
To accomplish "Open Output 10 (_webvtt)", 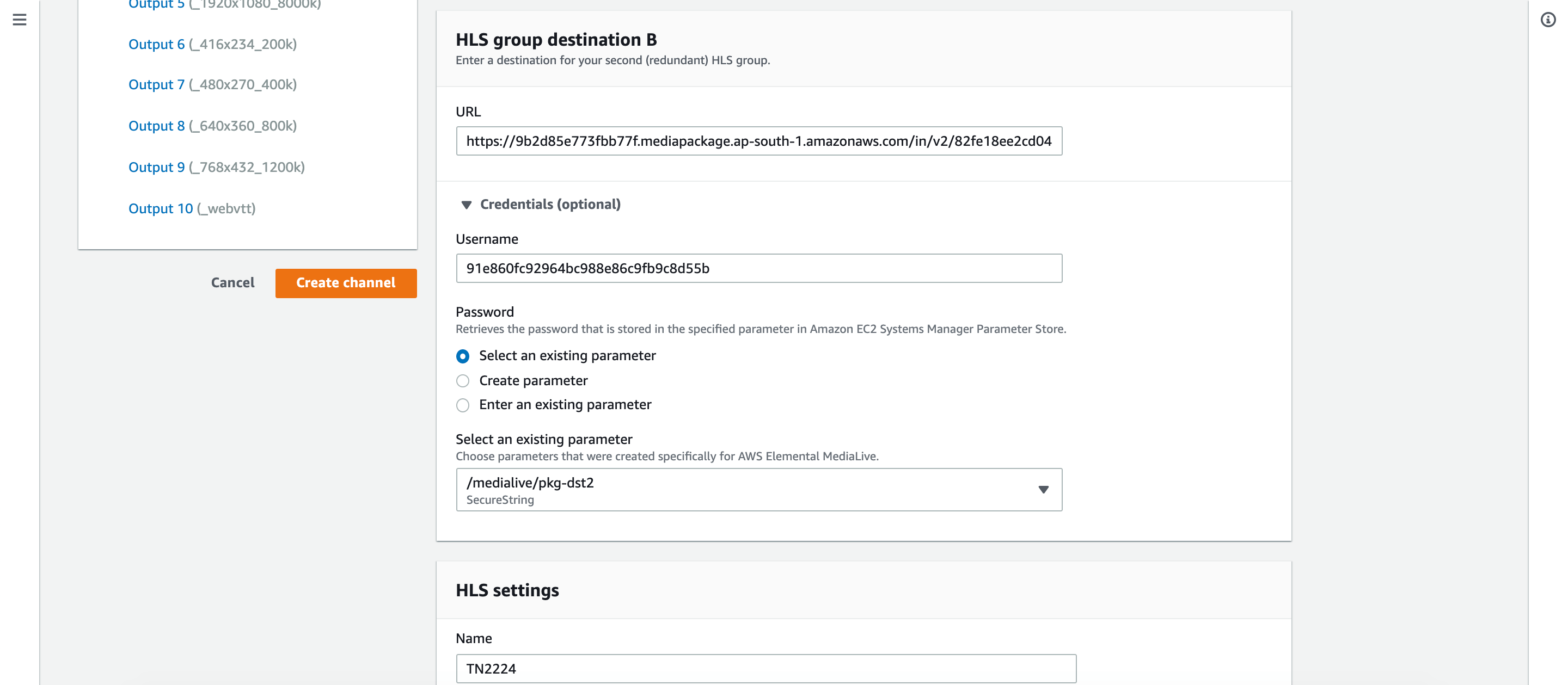I will [192, 208].
